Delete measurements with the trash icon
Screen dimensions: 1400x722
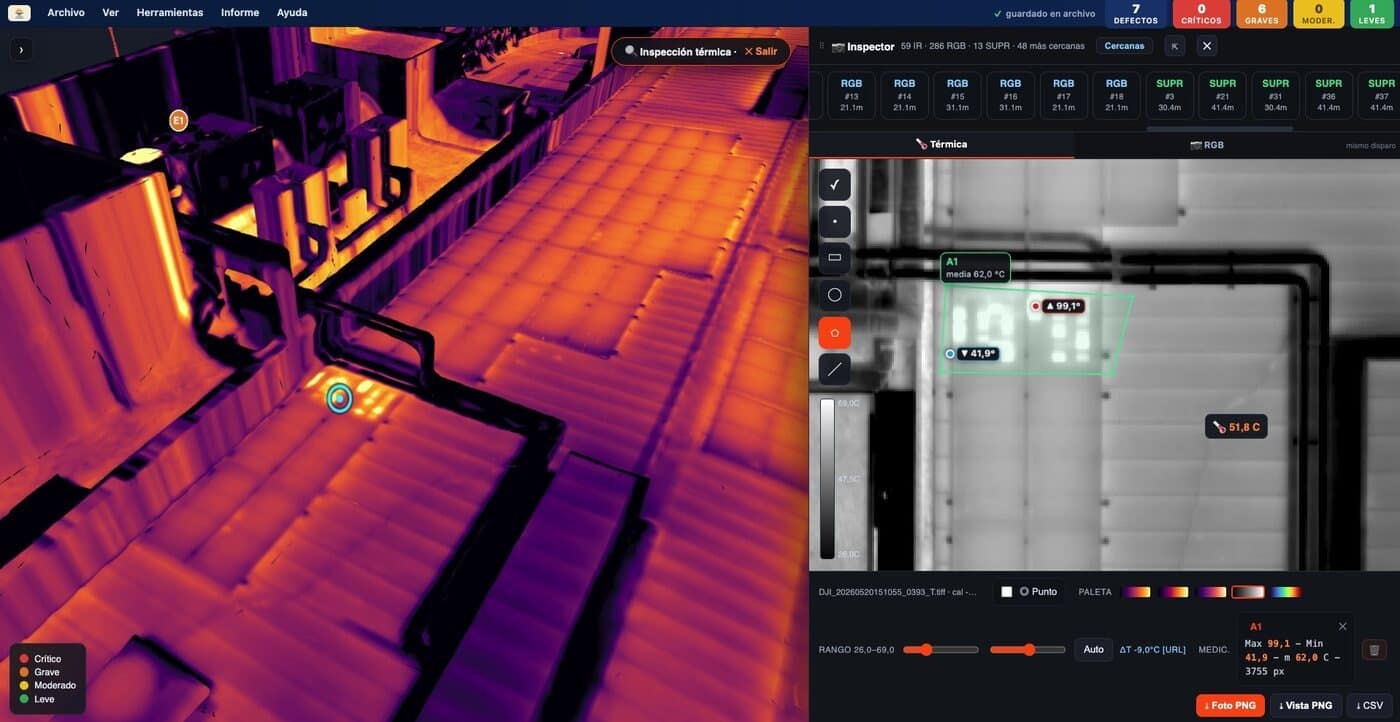coord(1374,650)
